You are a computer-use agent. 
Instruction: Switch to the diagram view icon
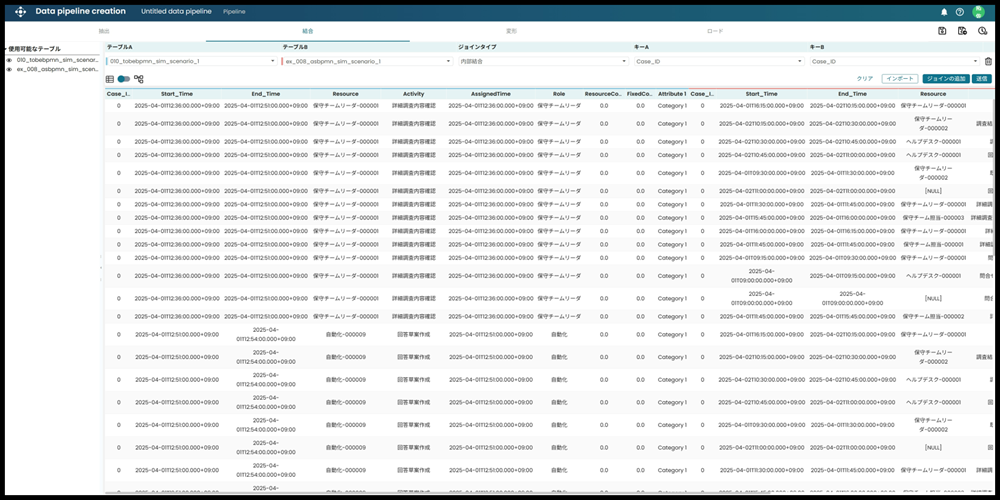point(139,78)
